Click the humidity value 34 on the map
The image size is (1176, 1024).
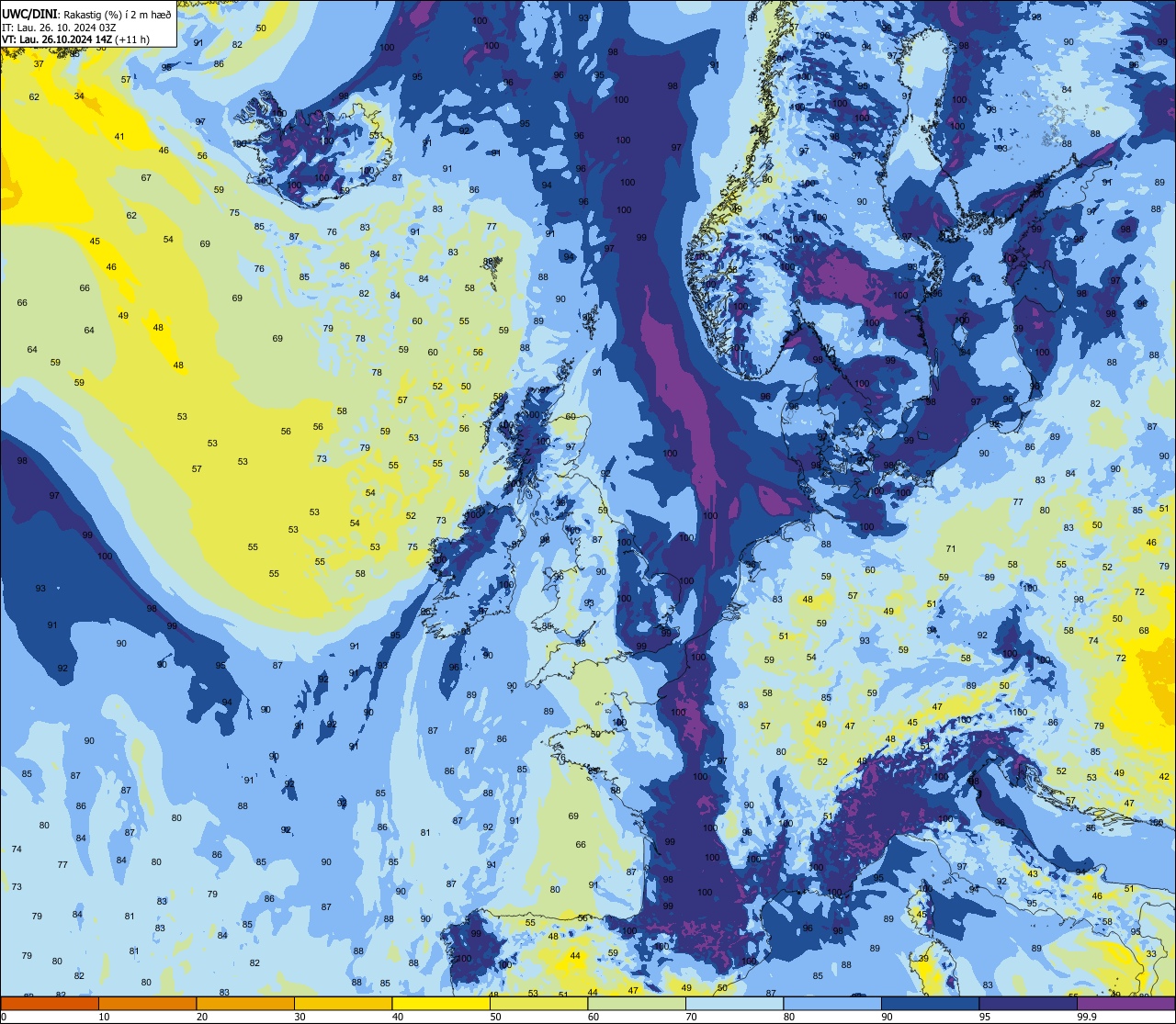pos(79,96)
